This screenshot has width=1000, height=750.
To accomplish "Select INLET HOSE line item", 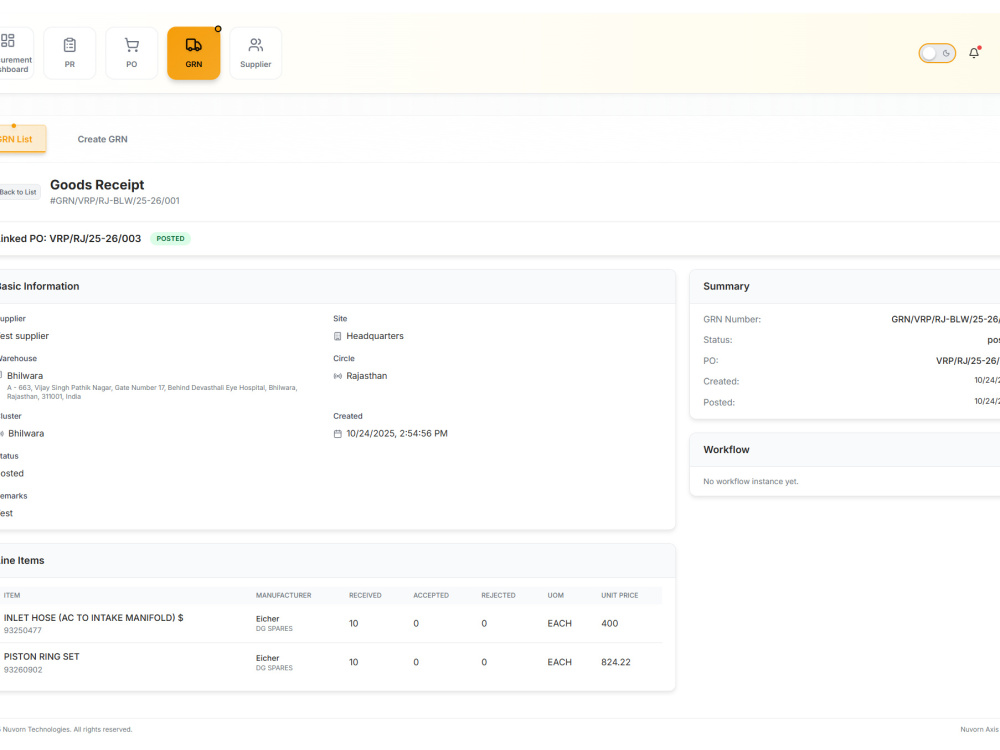I will click(93, 618).
